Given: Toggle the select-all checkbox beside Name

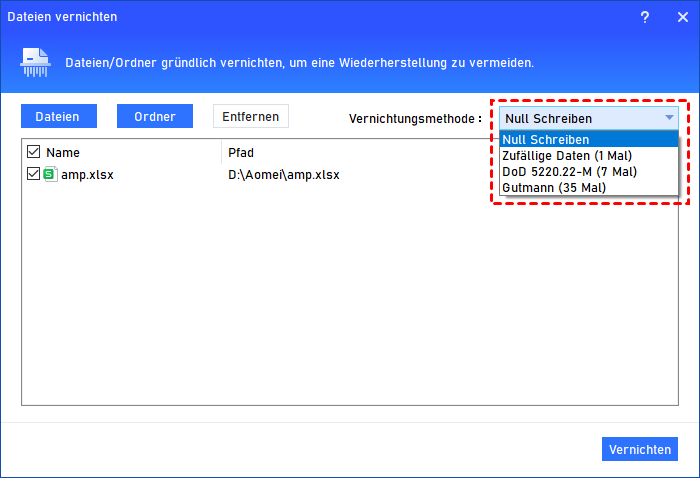Looking at the screenshot, I should [x=33, y=153].
